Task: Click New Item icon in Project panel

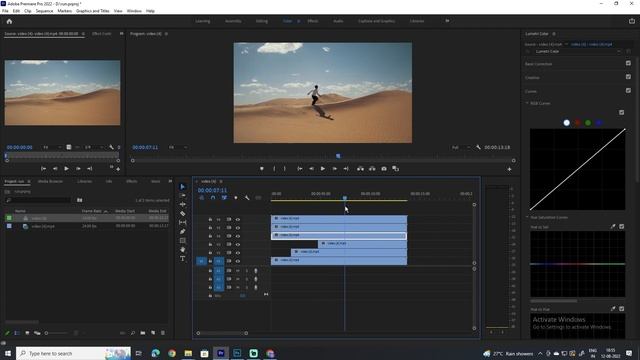Action: tap(153, 333)
